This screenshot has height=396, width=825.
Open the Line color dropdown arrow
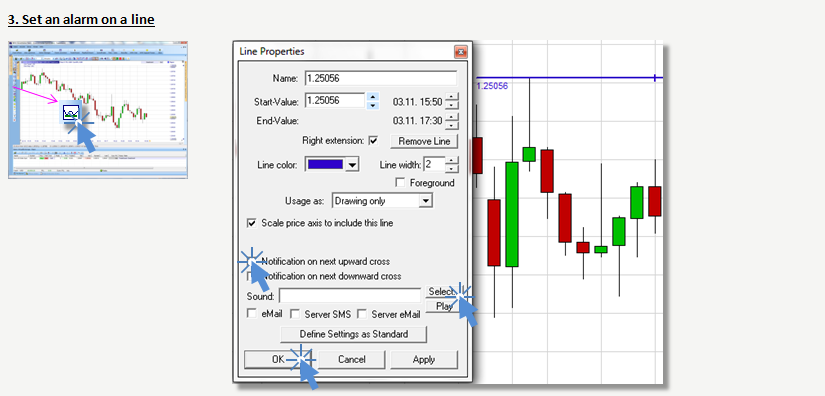352,165
